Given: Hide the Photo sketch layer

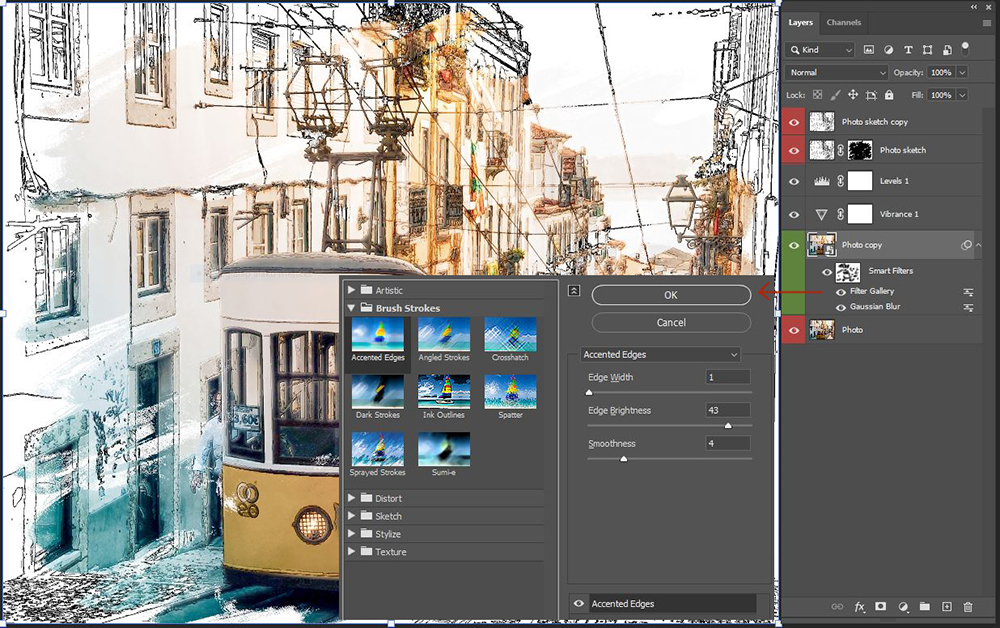Looking at the screenshot, I should 794,150.
